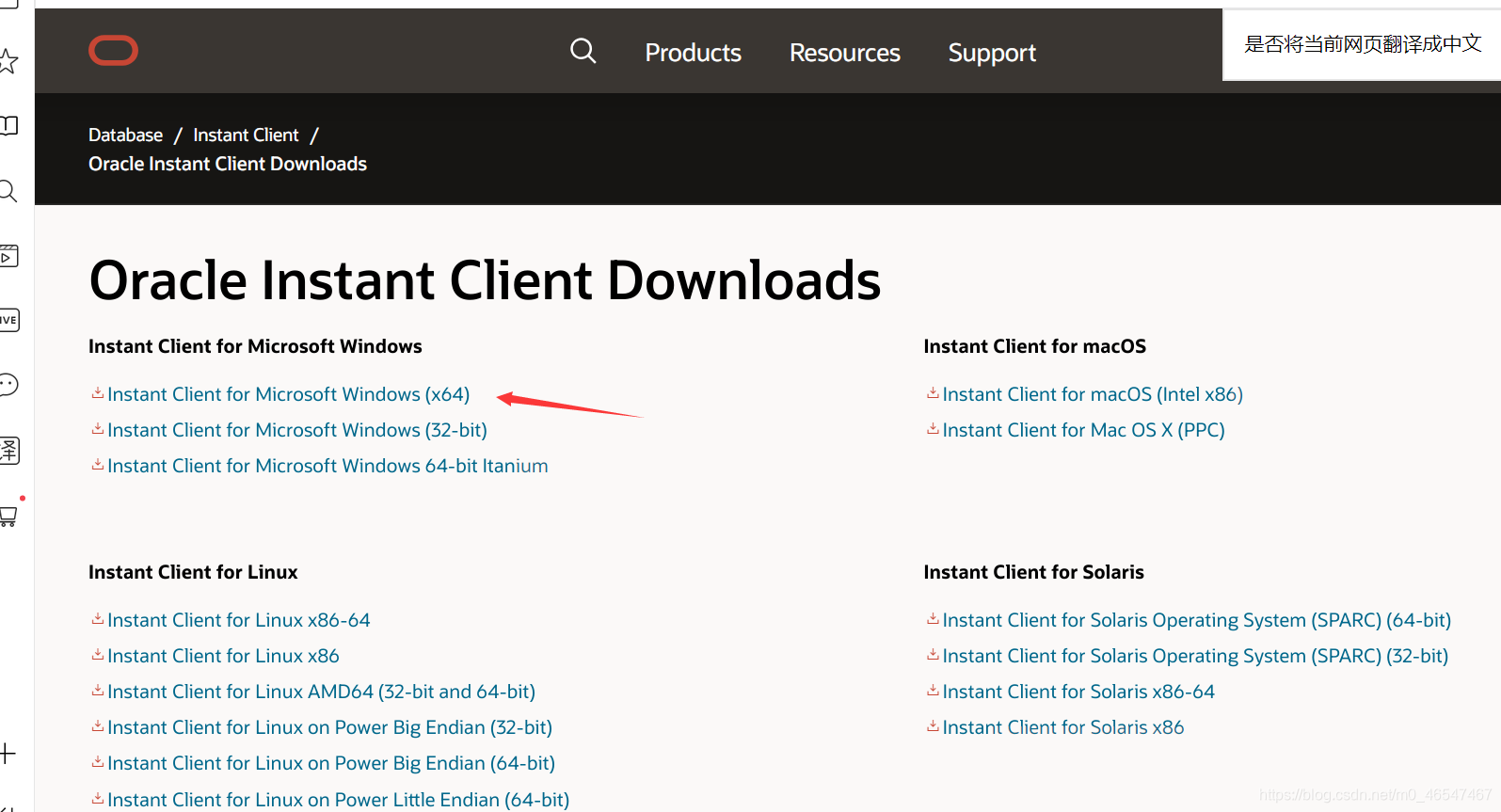Screen dimensions: 1501x812
Task: Open Windows 64-bit Itanium client link
Action: coord(327,466)
